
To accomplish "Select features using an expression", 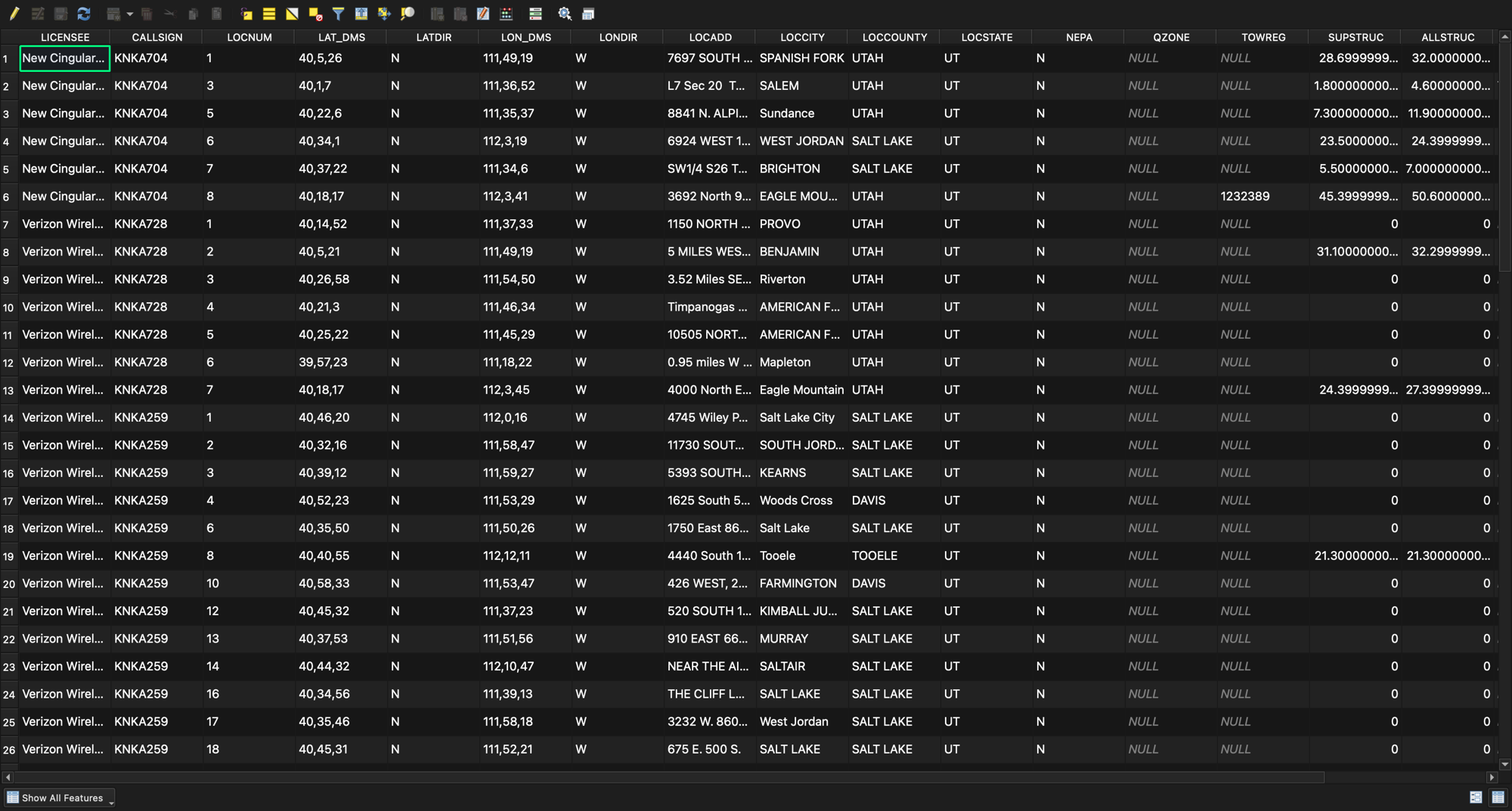I will 246,14.
